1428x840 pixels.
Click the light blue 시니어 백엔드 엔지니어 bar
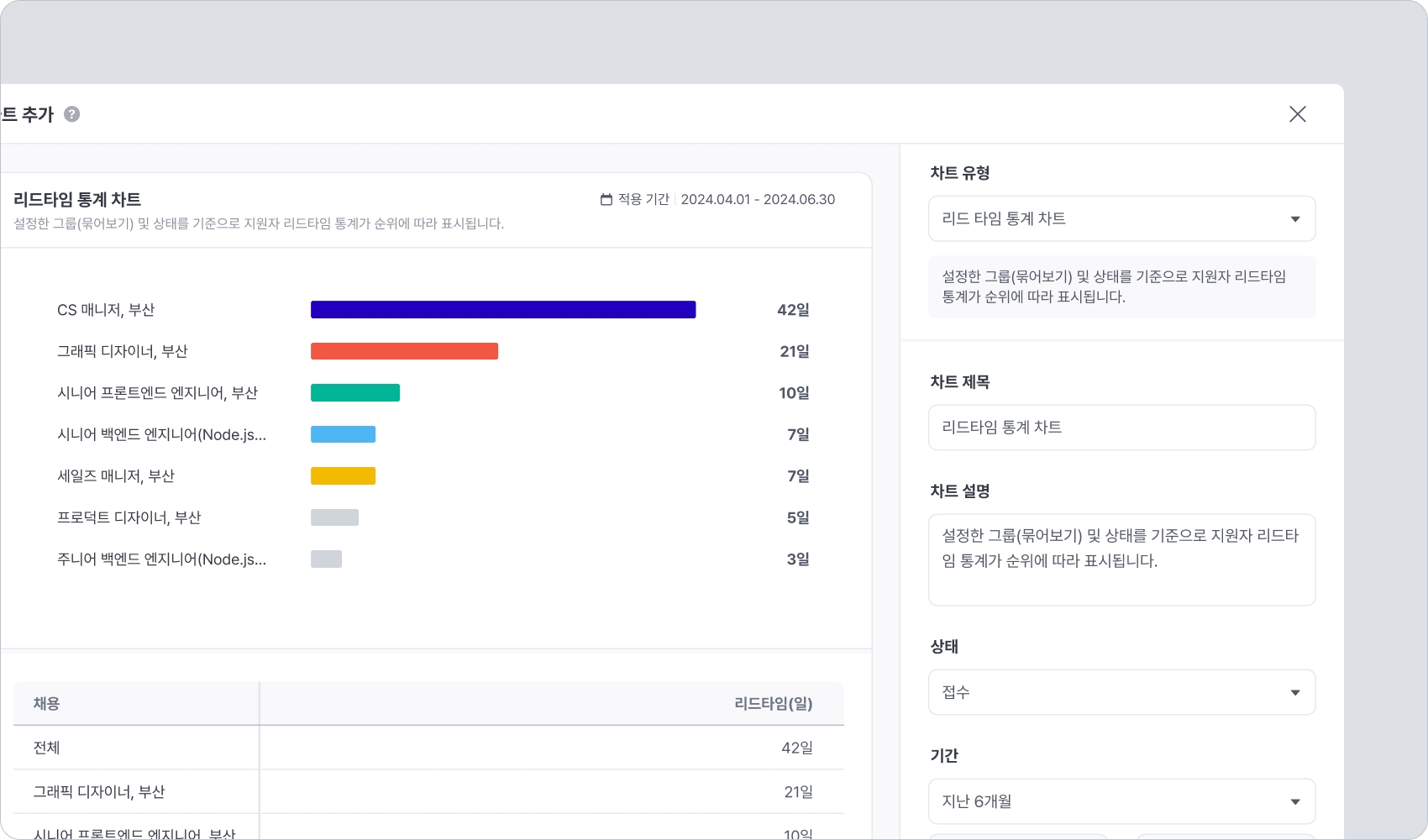pyautogui.click(x=343, y=434)
